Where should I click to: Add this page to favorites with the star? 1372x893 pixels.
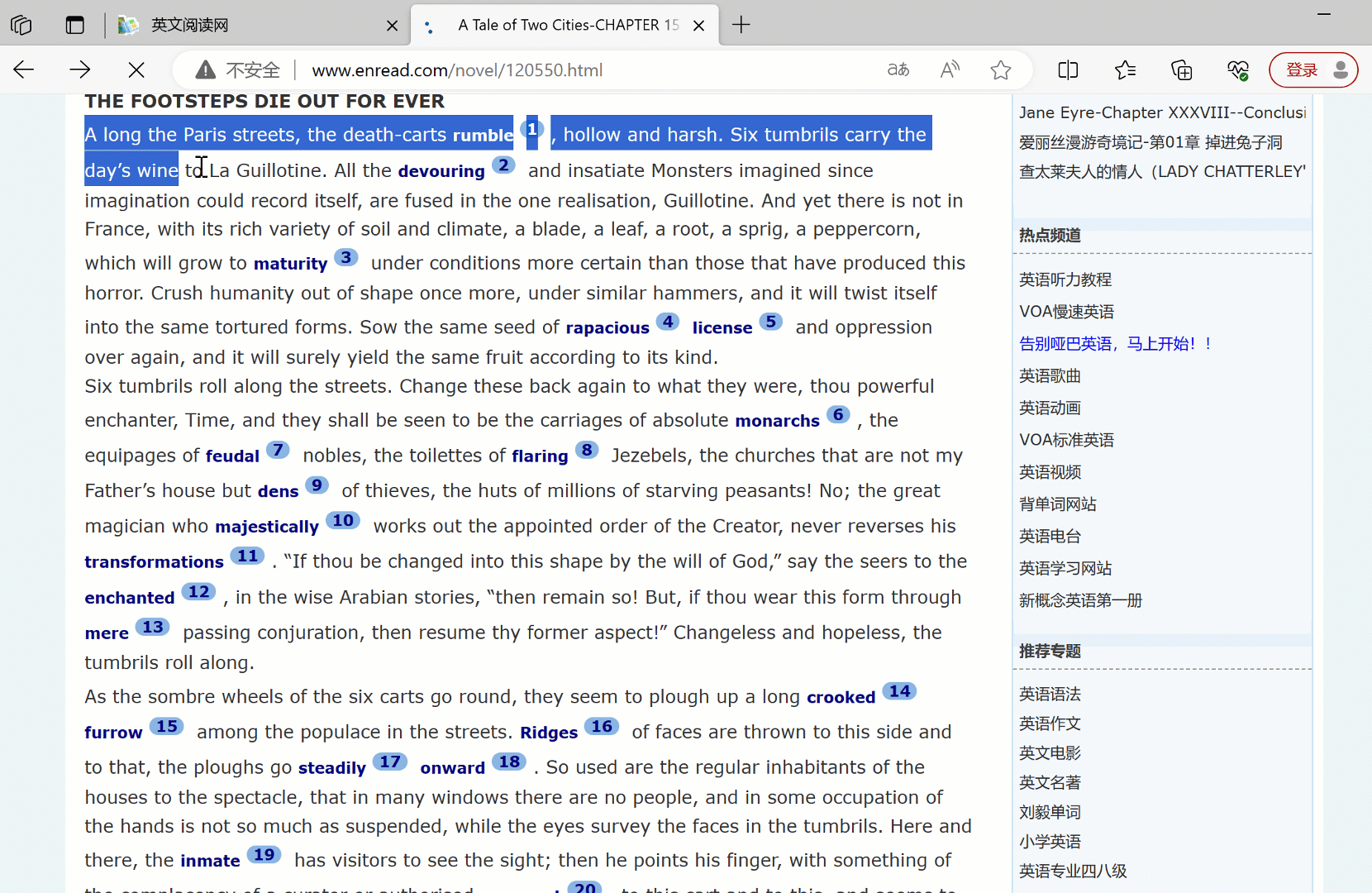coord(1001,70)
